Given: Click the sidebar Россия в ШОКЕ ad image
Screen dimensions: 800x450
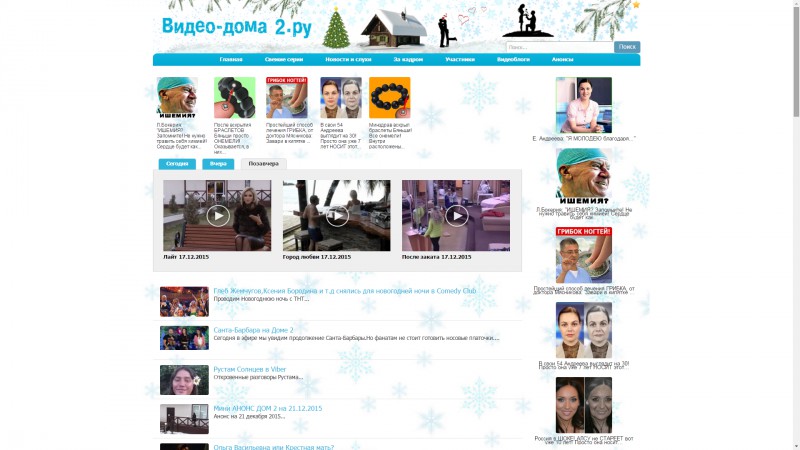Looking at the screenshot, I should pyautogui.click(x=584, y=405).
